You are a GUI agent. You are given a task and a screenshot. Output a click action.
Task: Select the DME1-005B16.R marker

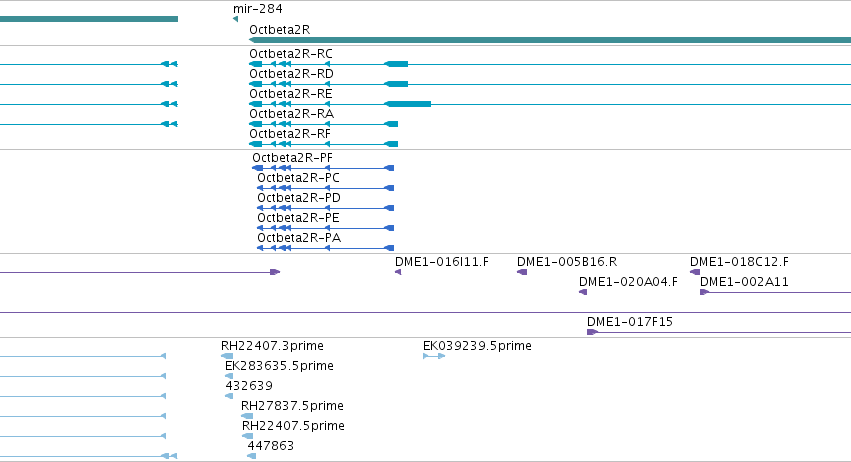(522, 272)
